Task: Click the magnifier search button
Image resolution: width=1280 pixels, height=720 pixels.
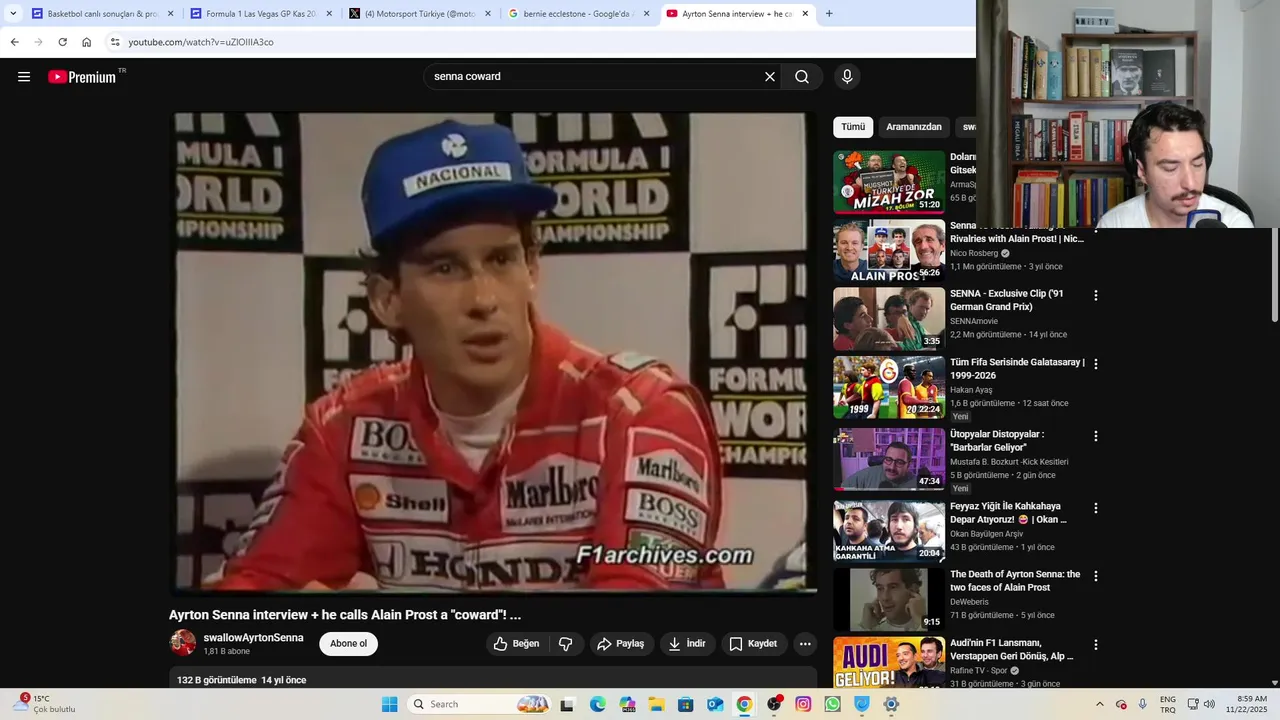Action: point(802,77)
